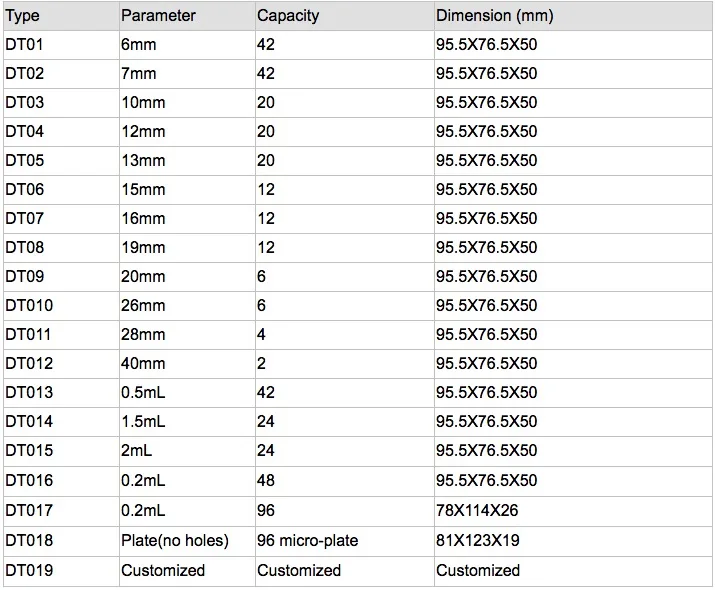Select the DT019 type cell
715x590 pixels.
coord(29,570)
